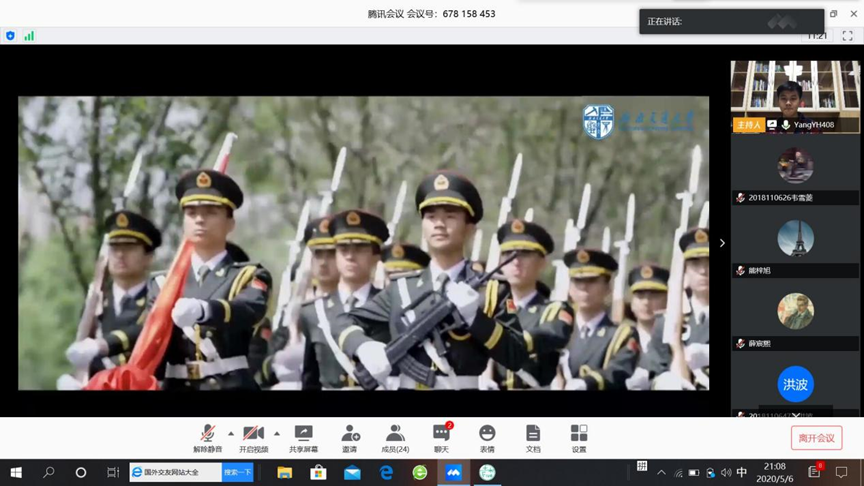Open the 成员(24) members list
The height and width of the screenshot is (486, 864).
(395, 437)
